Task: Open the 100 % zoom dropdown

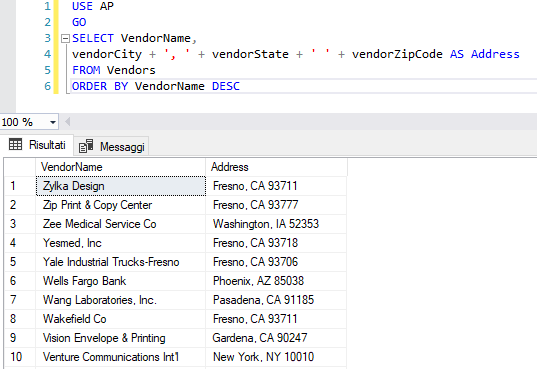Action: [x=53, y=122]
